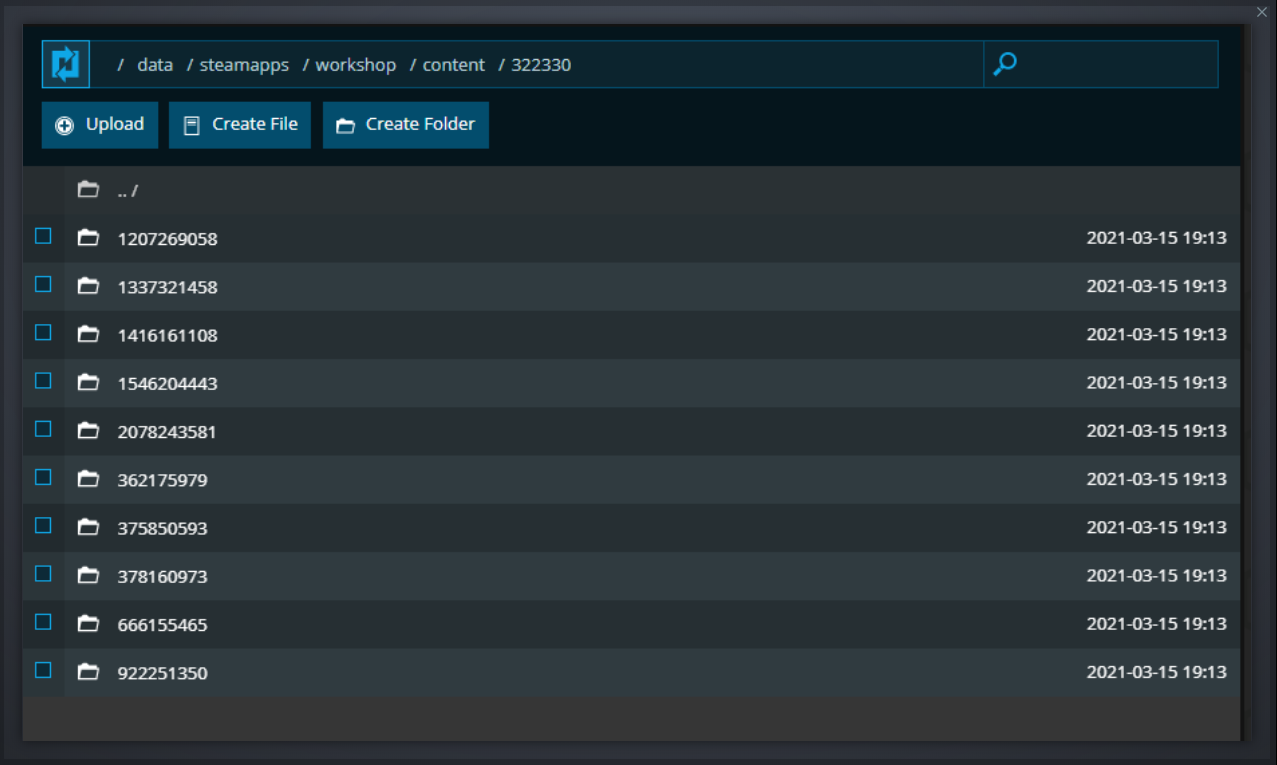Click the Create Folder button
Screen dimensions: 1277x765
(405, 125)
